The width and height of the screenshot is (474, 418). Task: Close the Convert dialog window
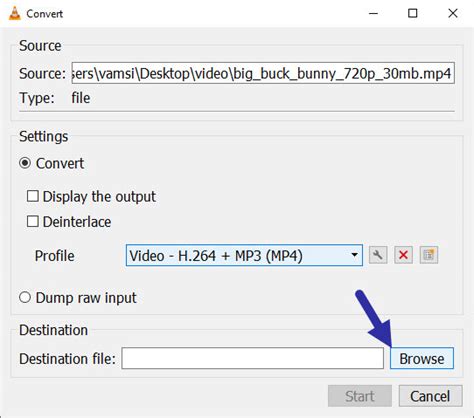(x=453, y=13)
